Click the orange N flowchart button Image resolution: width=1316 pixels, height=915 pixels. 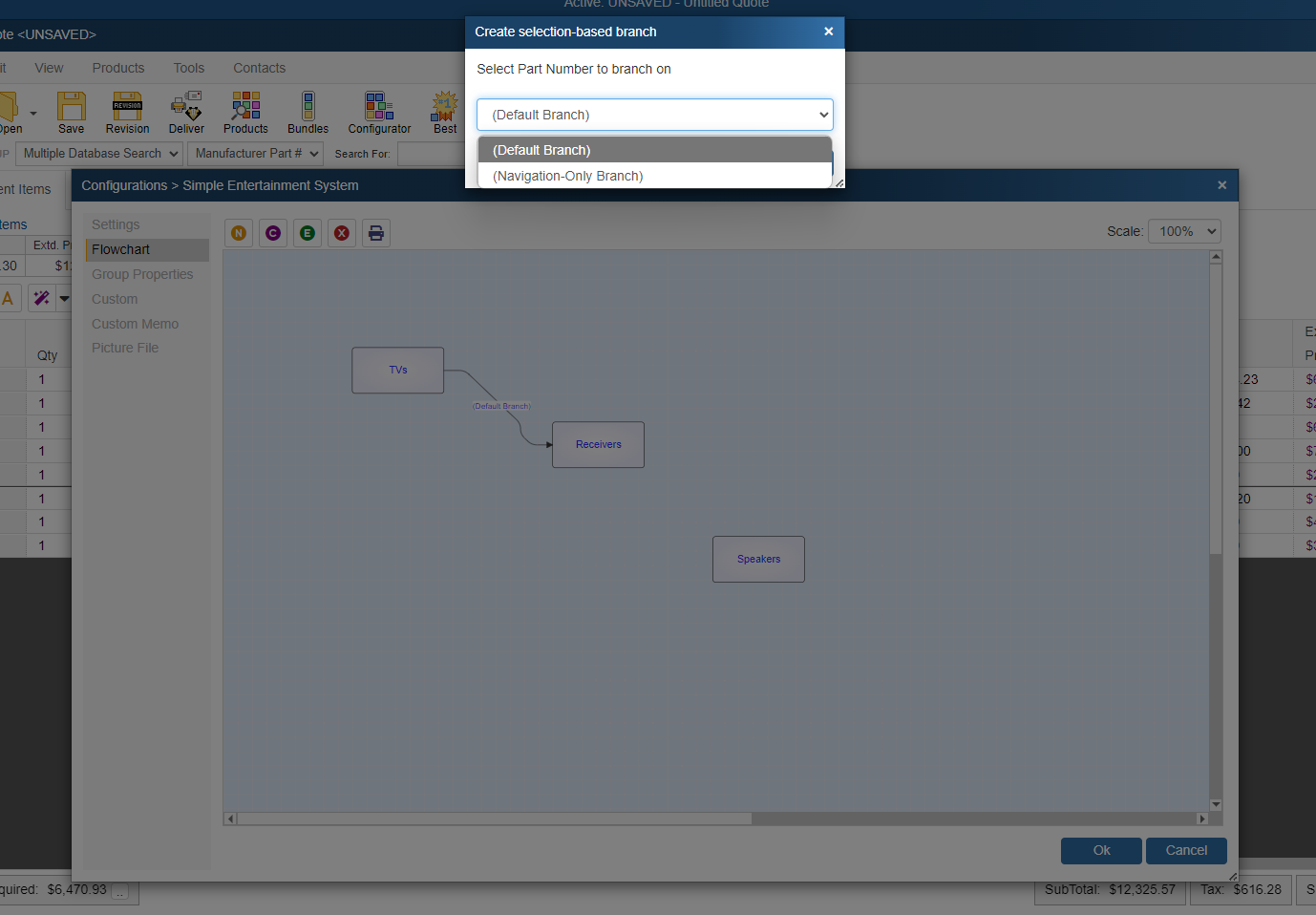tap(239, 233)
